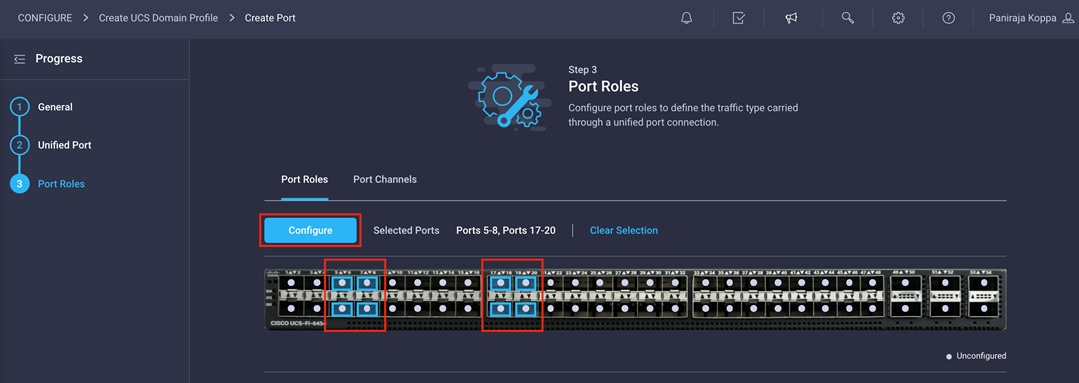
Task: Click Clear Selection link
Action: pyautogui.click(x=623, y=230)
